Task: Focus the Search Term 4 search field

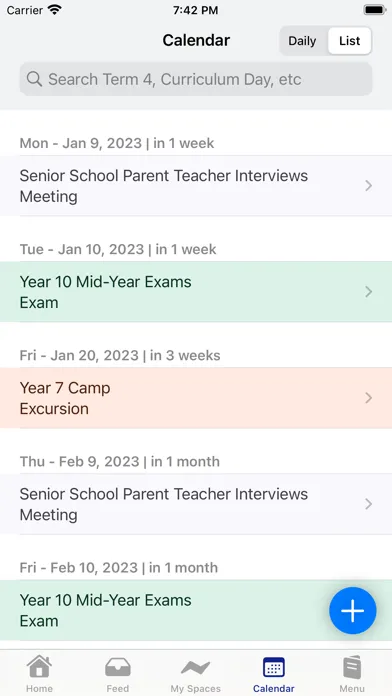Action: click(196, 79)
